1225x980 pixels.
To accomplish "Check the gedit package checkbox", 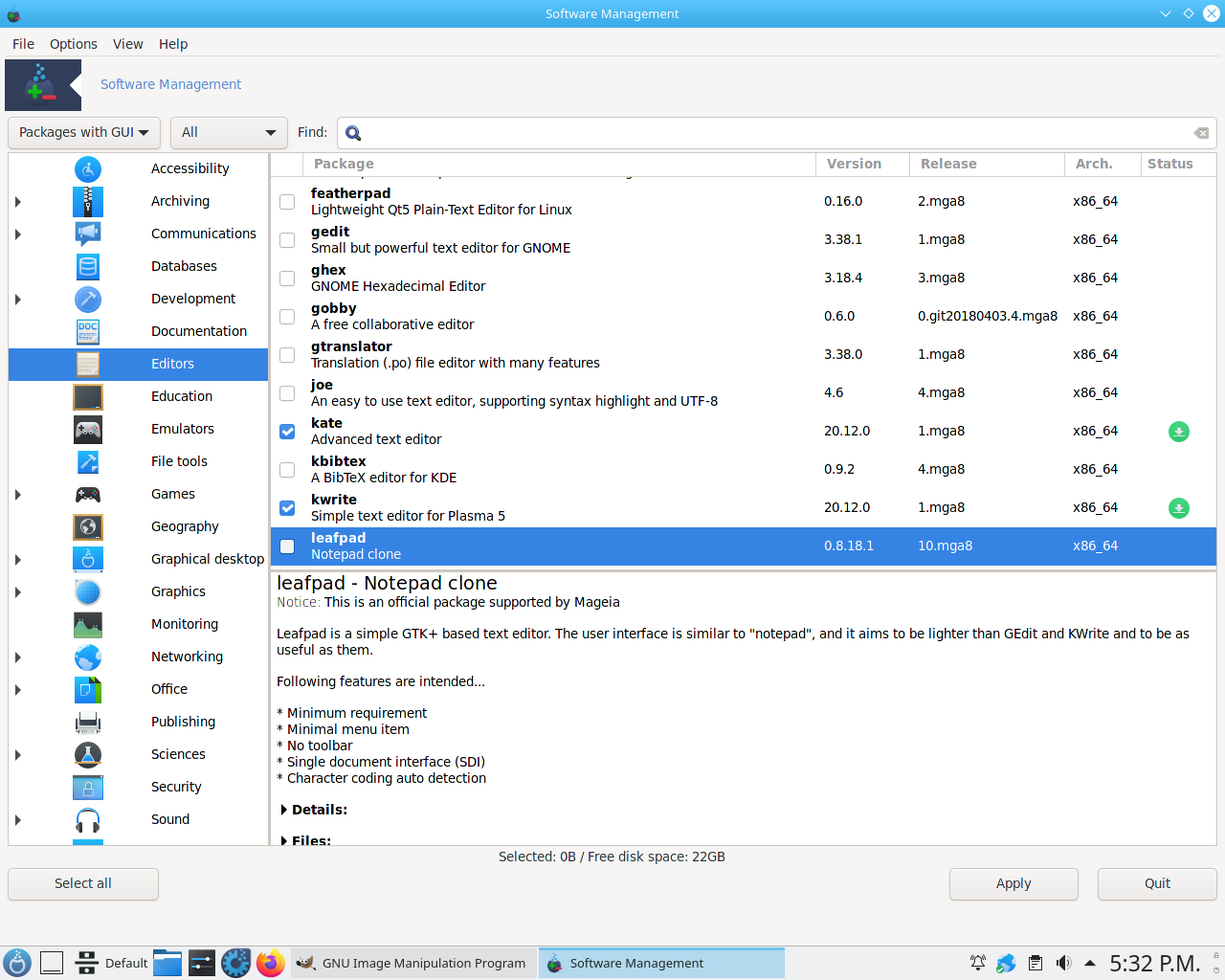I will [x=287, y=240].
